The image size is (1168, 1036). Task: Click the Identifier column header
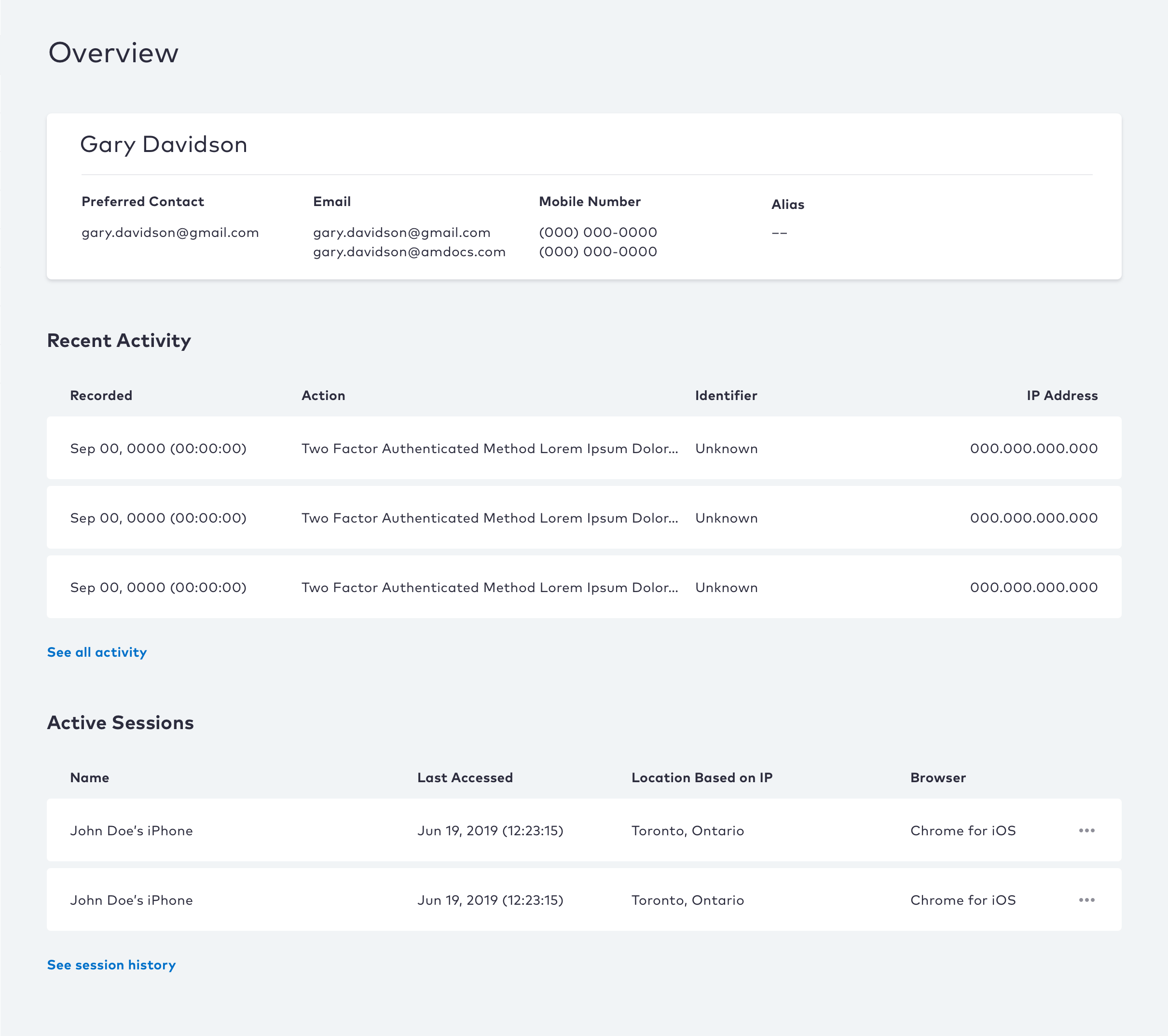coord(726,395)
